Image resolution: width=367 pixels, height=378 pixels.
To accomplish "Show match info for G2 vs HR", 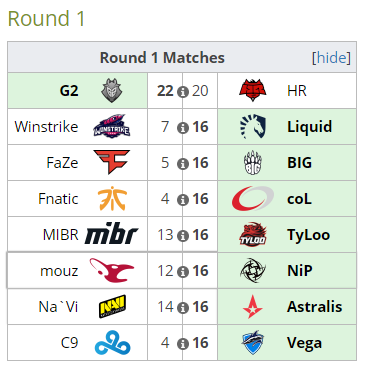I will (x=183, y=92).
